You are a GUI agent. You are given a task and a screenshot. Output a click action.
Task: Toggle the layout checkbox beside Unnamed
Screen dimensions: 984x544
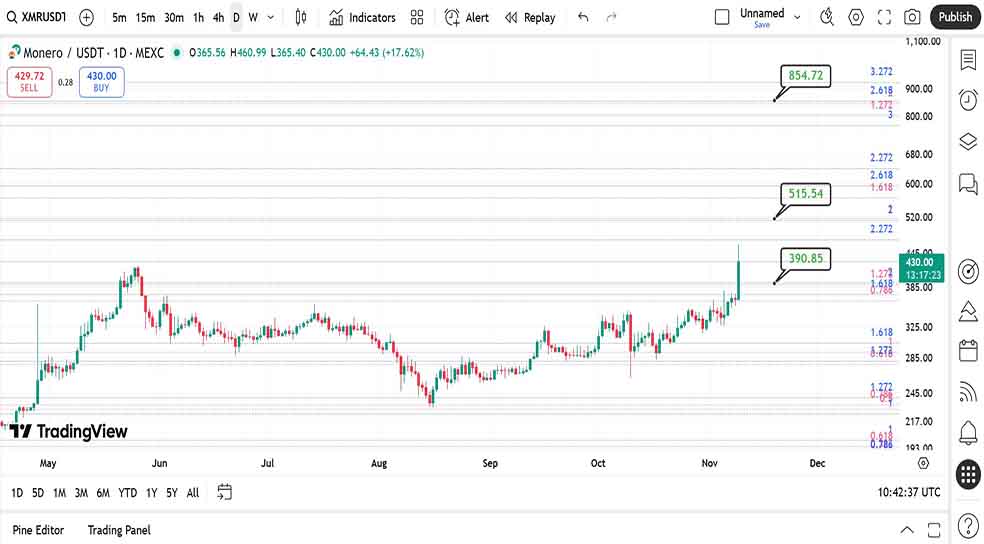pos(722,17)
